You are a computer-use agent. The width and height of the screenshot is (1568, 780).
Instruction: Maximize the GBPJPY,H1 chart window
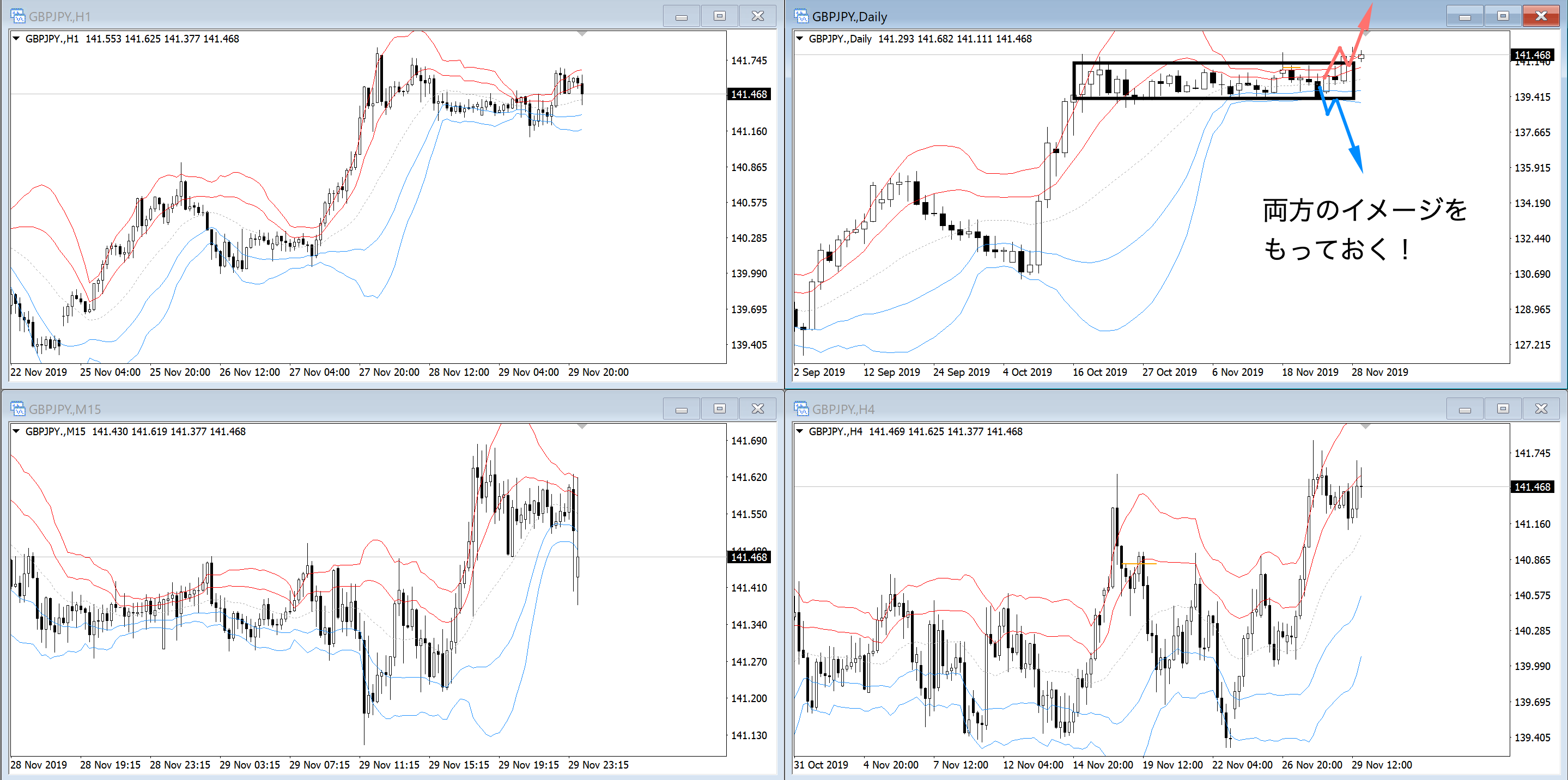pos(720,16)
